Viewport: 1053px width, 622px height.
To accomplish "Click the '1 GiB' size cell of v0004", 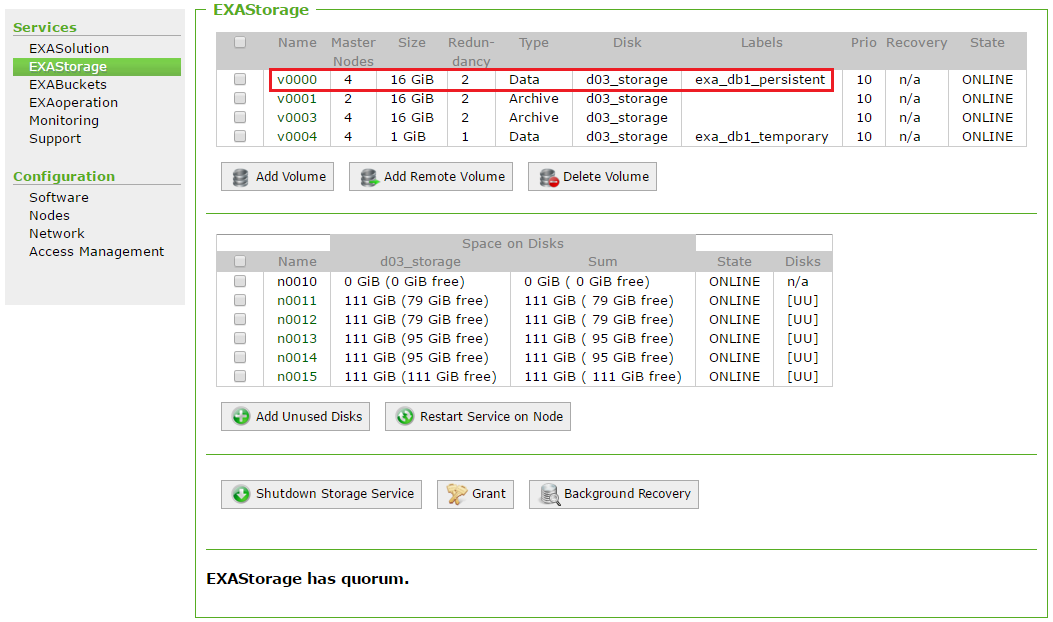I will click(x=408, y=136).
